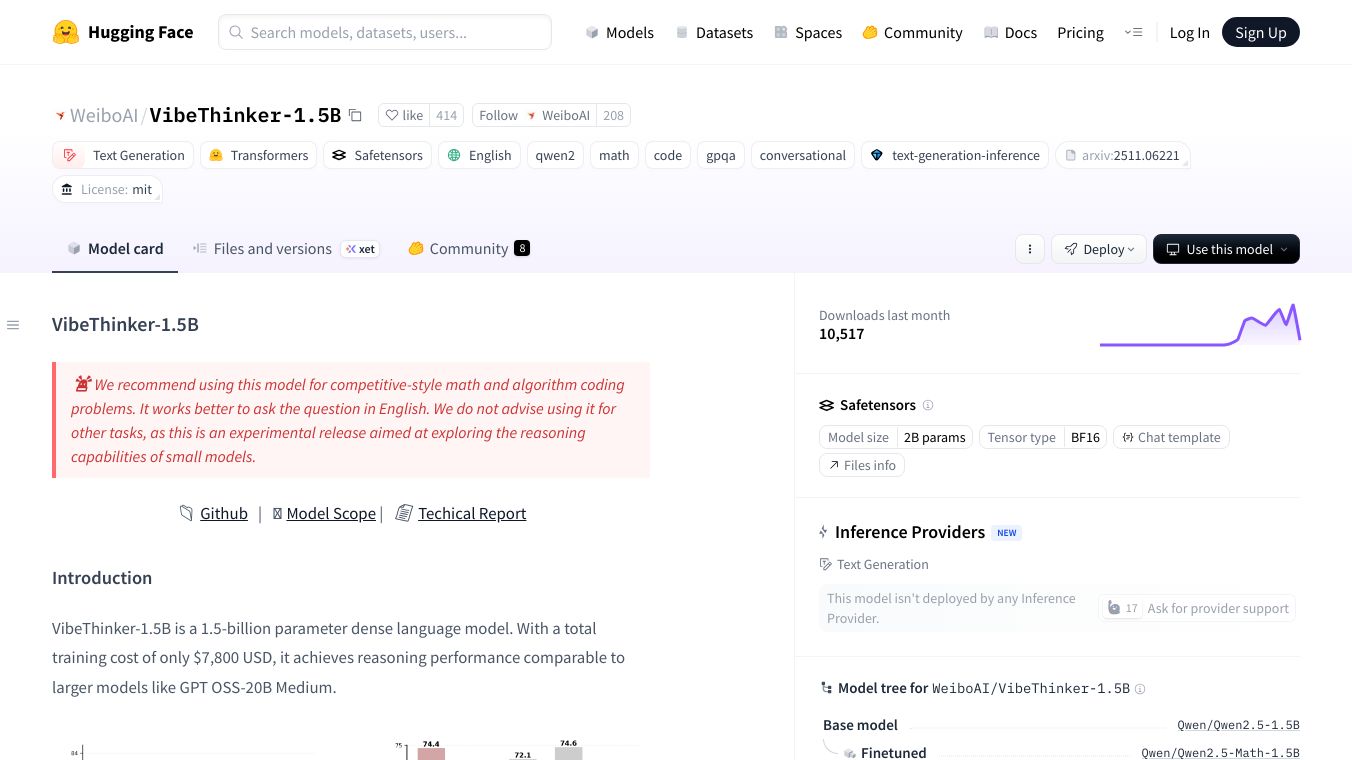Screen dimensions: 1352x760
Task: Open table of contents sidebar icon
Action: coord(13,325)
